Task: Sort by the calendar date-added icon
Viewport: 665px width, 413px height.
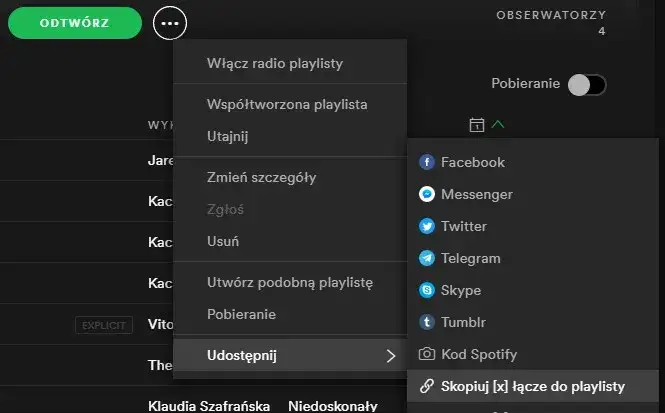Action: 477,125
